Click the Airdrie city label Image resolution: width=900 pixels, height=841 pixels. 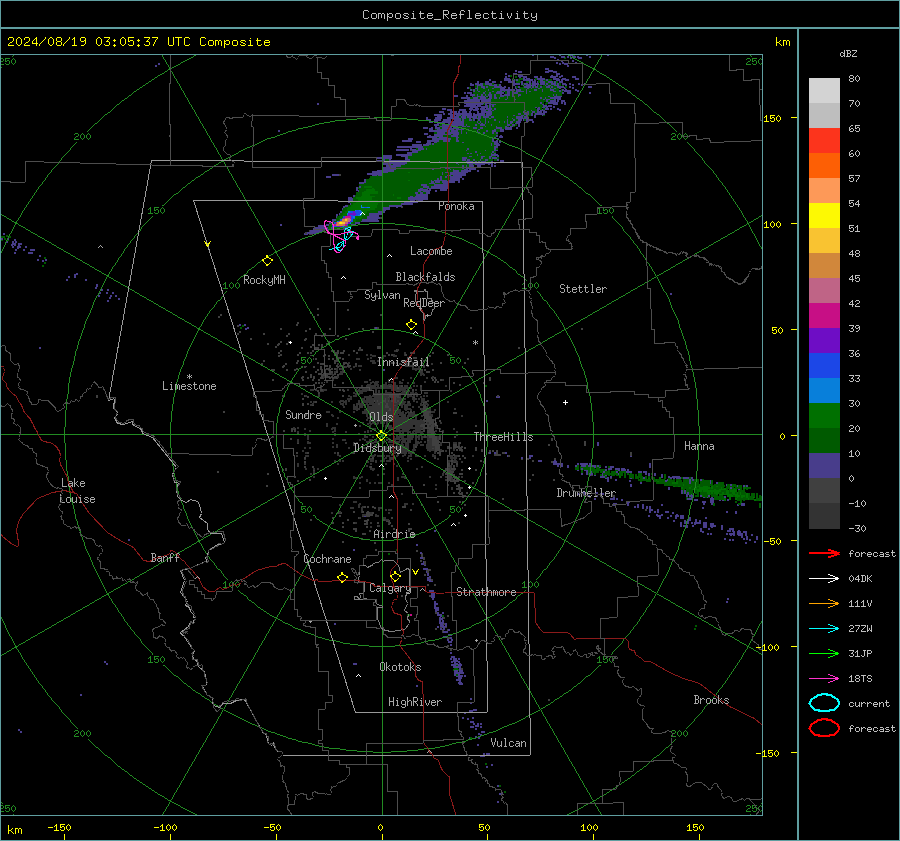pyautogui.click(x=394, y=534)
